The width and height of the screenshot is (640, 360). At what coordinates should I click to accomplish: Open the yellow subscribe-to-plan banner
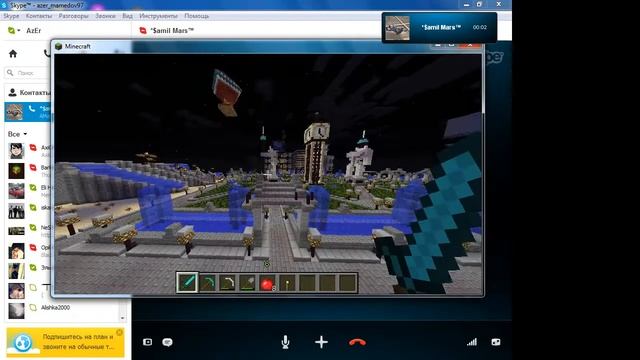point(65,342)
